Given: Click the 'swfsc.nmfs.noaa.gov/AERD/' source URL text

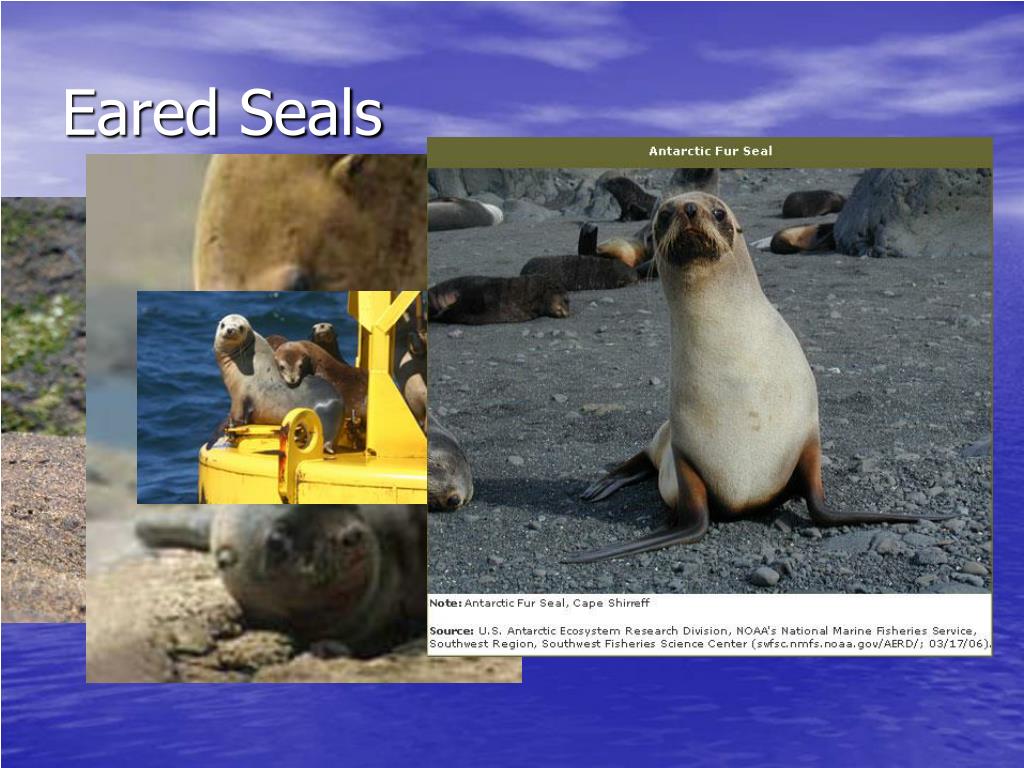Looking at the screenshot, I should point(840,644).
